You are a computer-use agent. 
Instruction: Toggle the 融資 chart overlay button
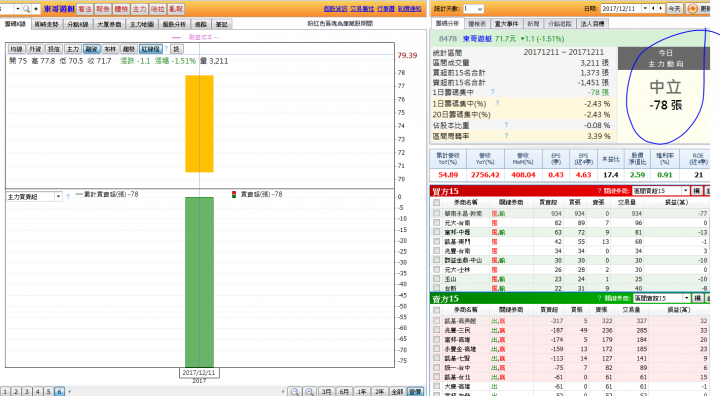click(x=91, y=49)
